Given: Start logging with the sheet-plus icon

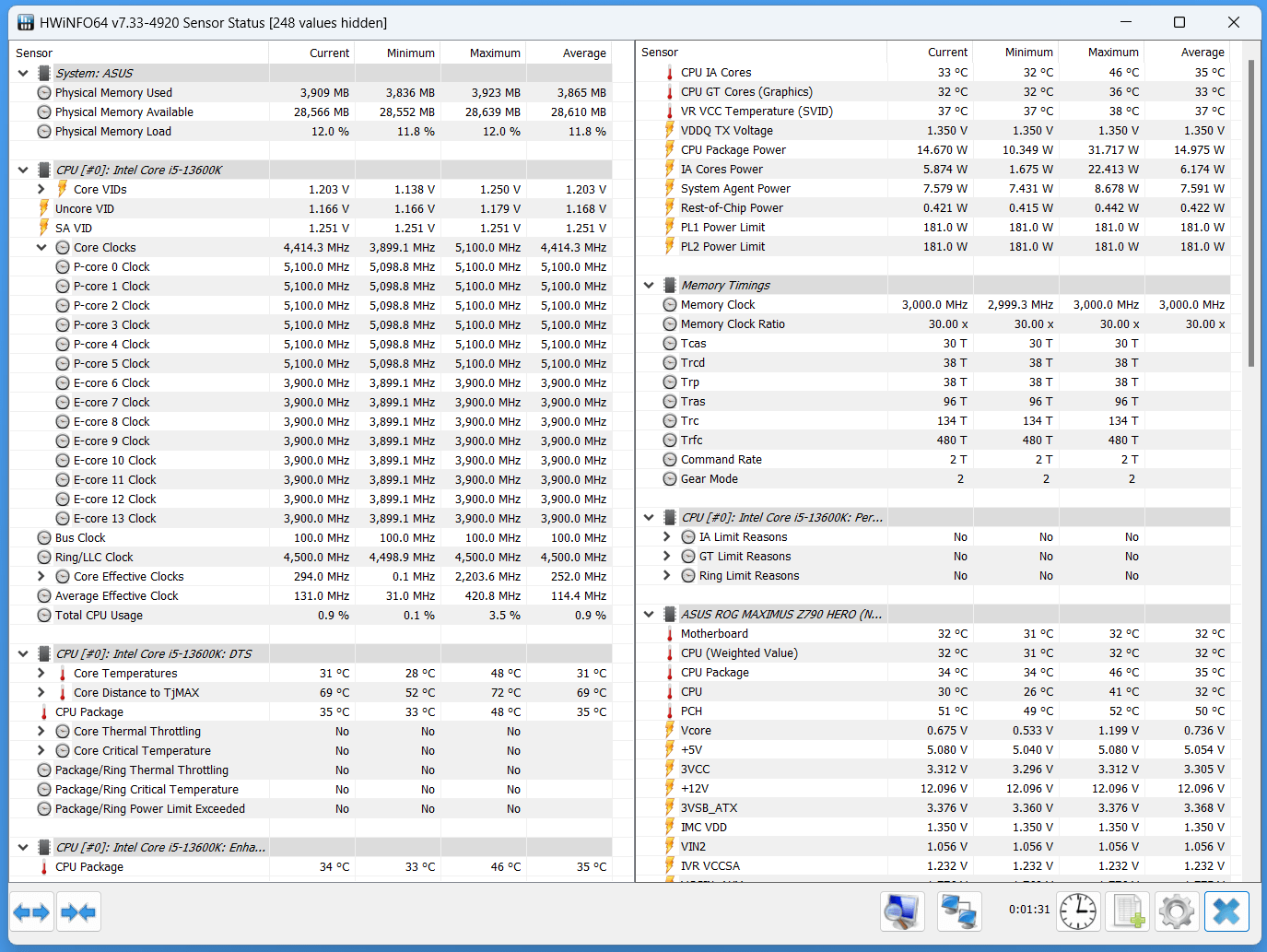Looking at the screenshot, I should click(x=1129, y=912).
